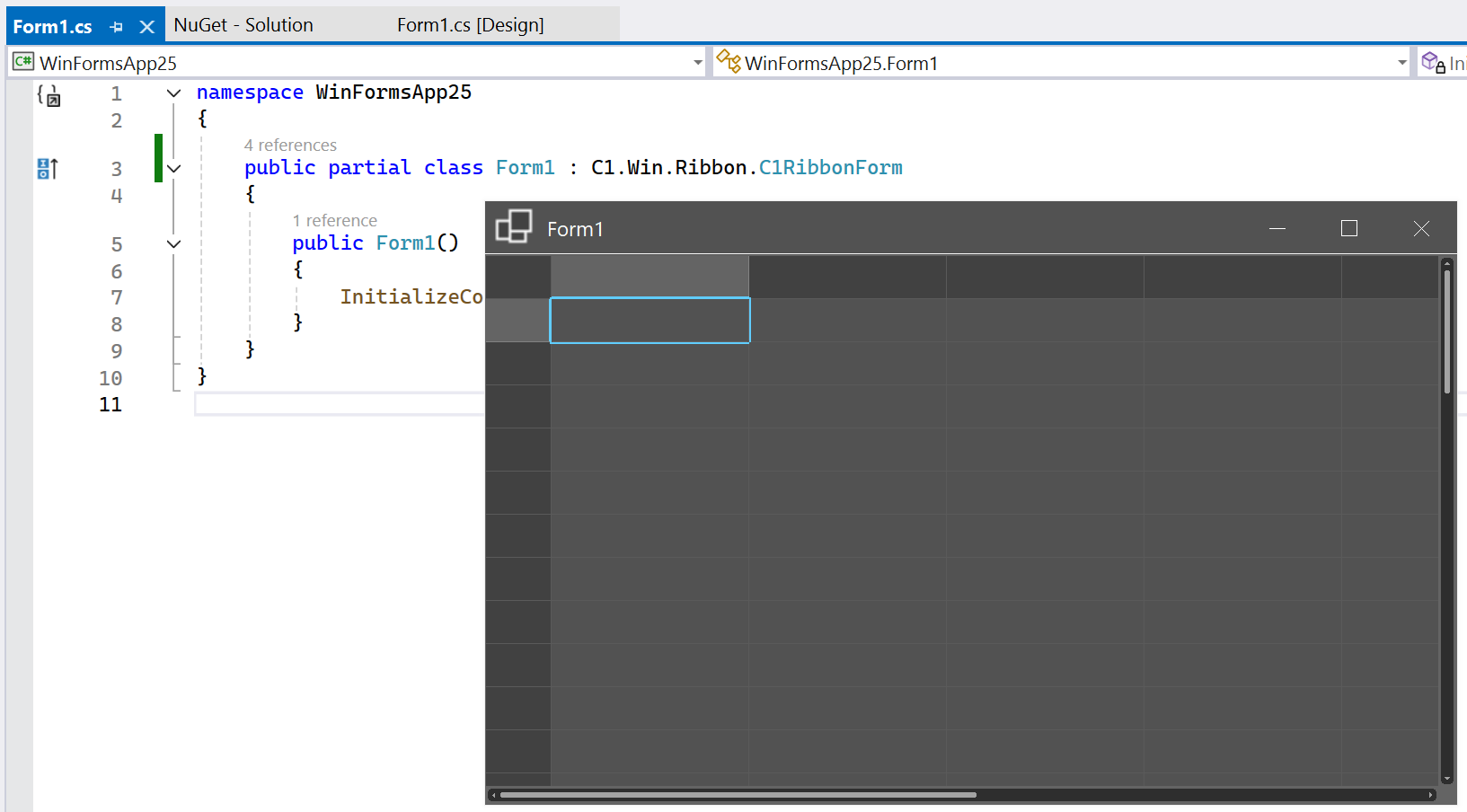Click the braces icon in line 1 margin

coord(49,94)
